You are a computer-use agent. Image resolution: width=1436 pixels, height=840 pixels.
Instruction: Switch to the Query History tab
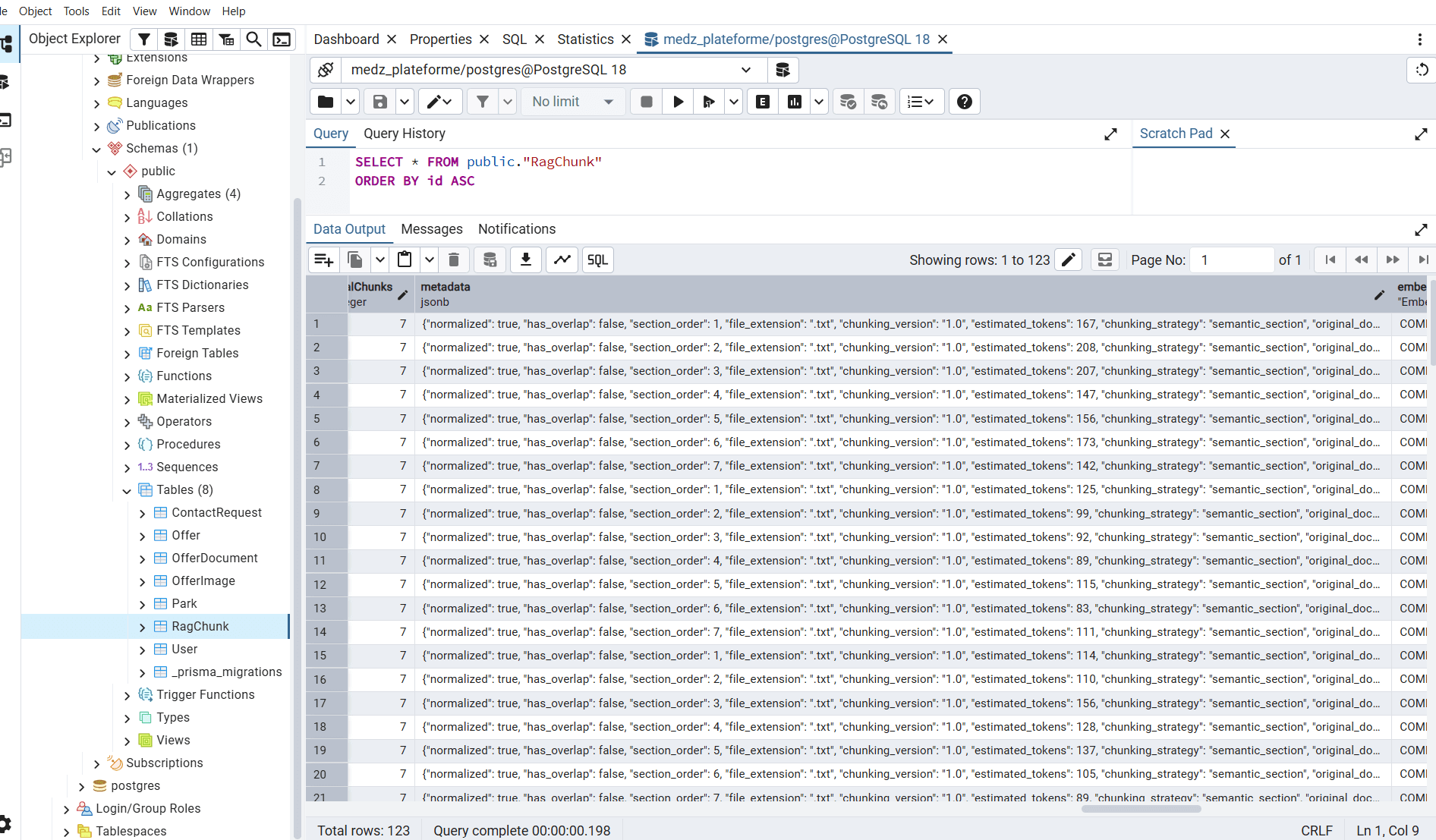click(x=405, y=134)
